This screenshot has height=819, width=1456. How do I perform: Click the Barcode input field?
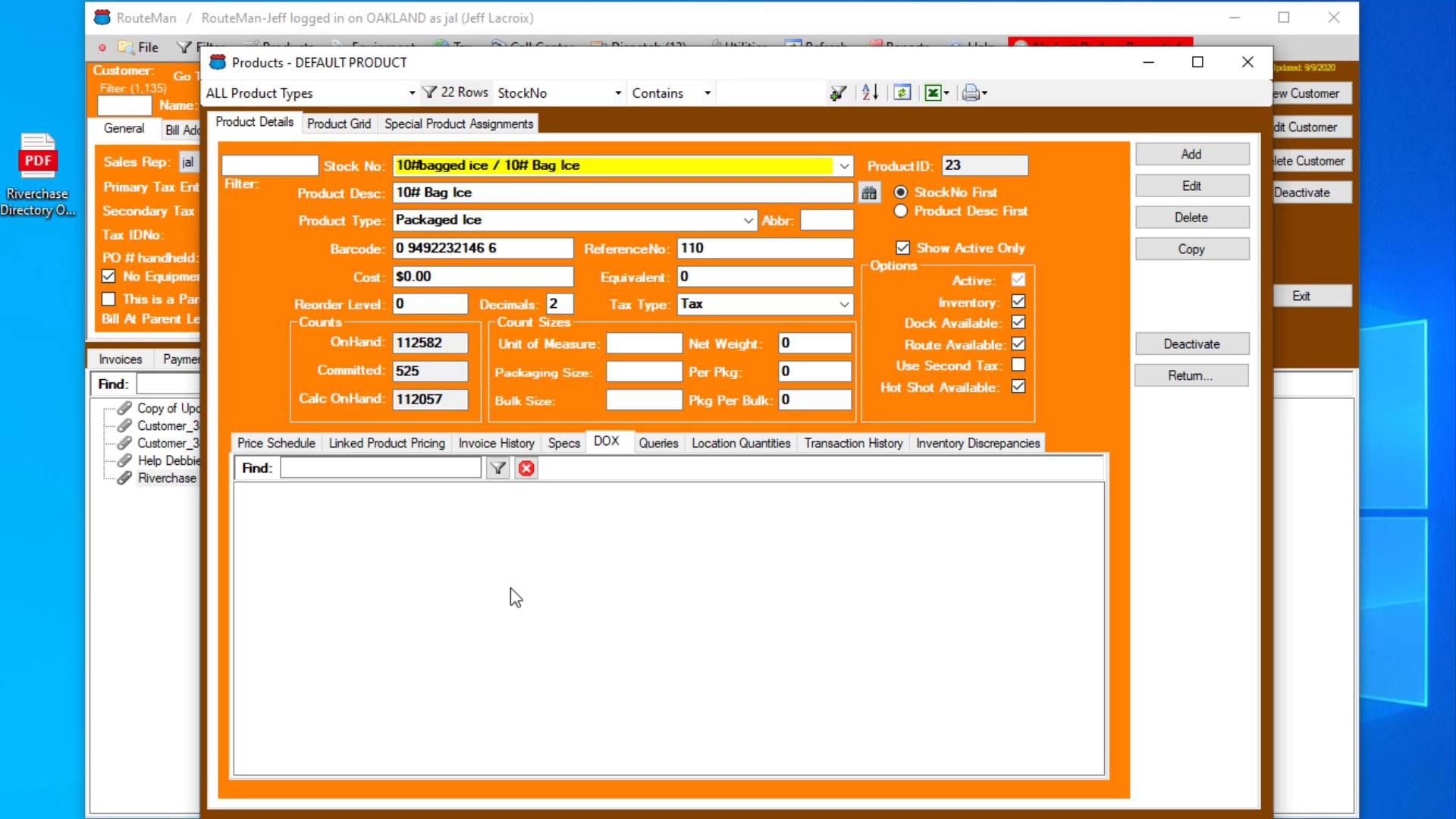pos(483,248)
